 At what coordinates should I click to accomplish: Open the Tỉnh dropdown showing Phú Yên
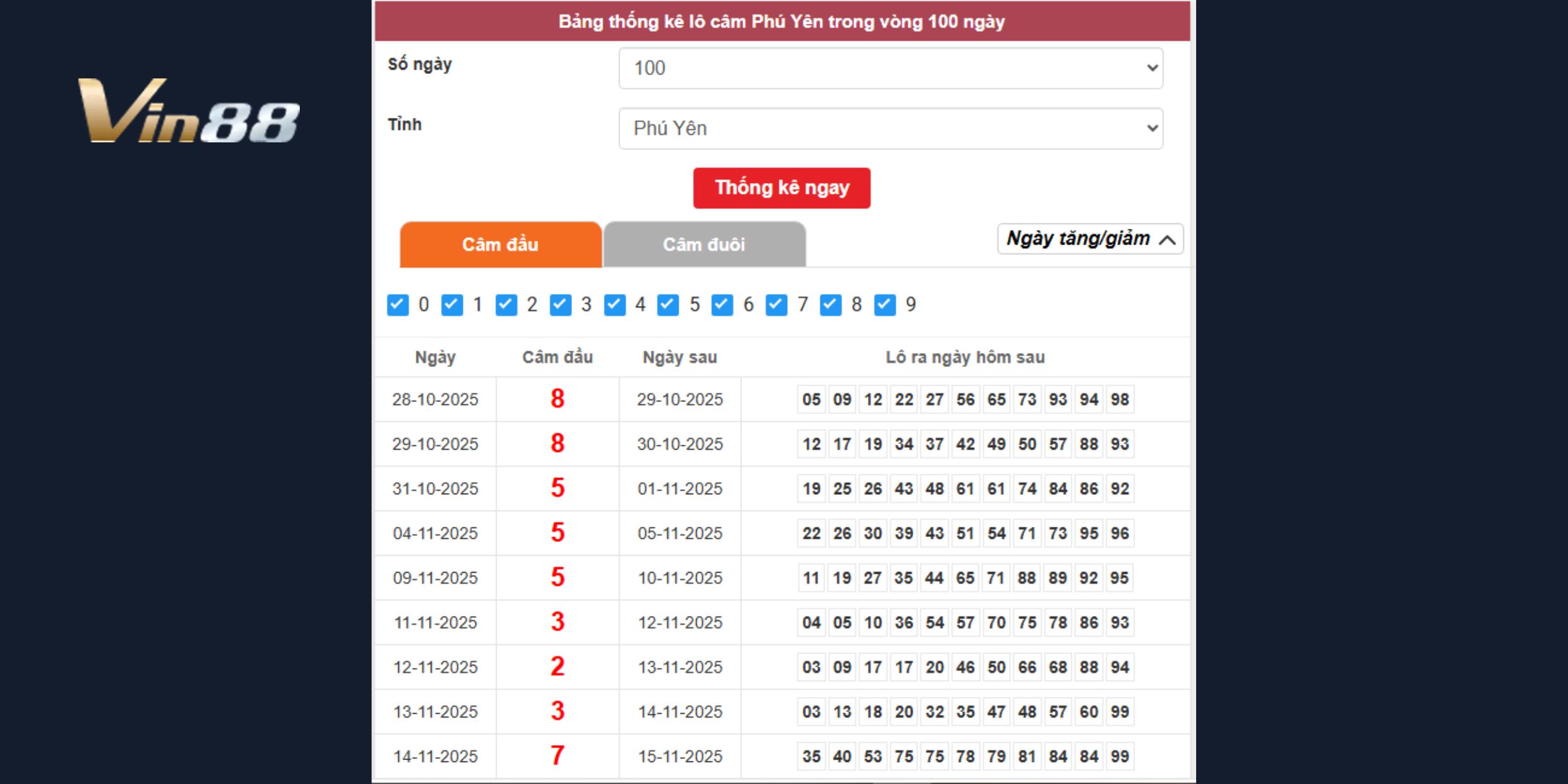(891, 129)
